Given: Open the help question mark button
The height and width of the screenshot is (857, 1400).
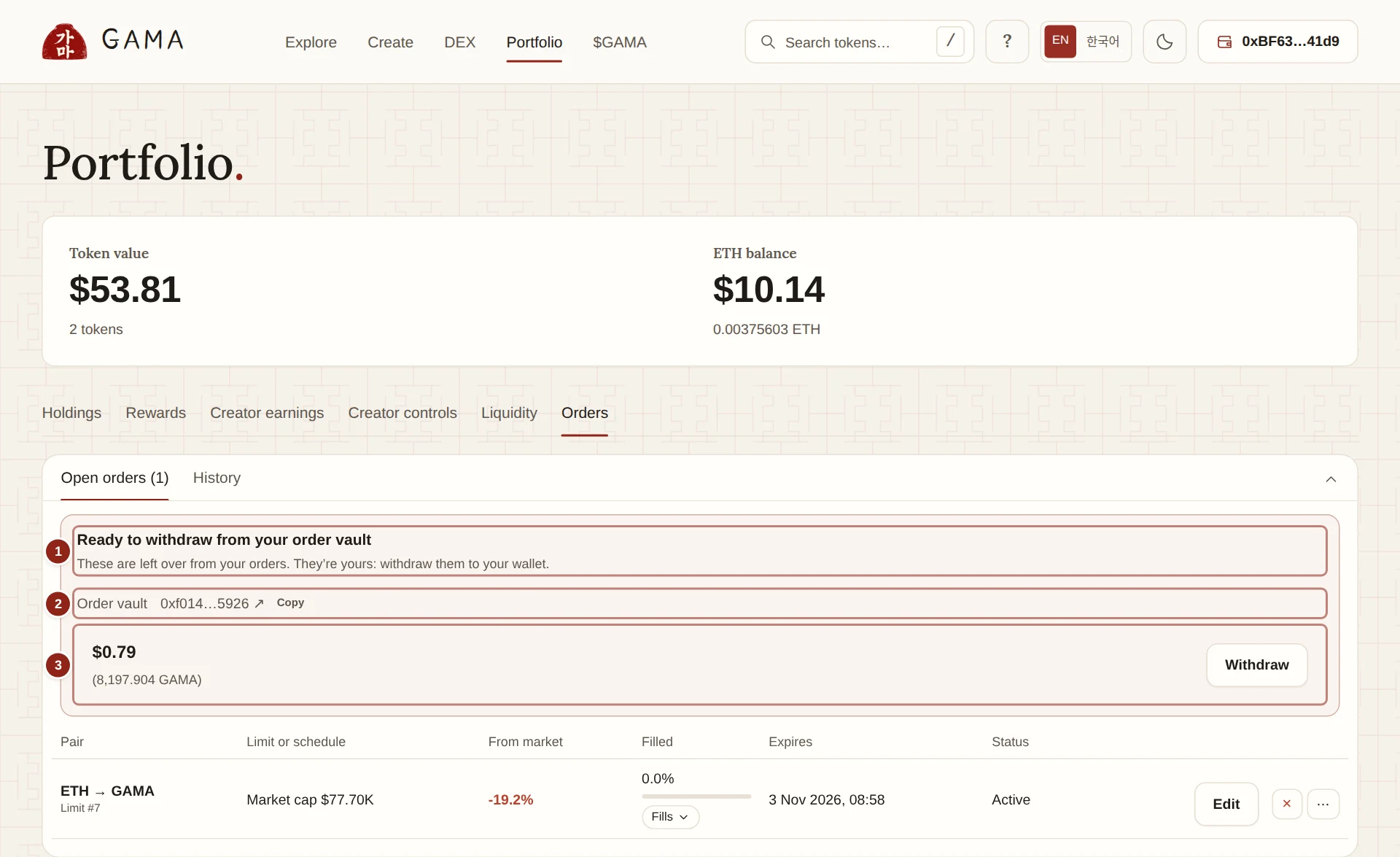Looking at the screenshot, I should click(1007, 42).
